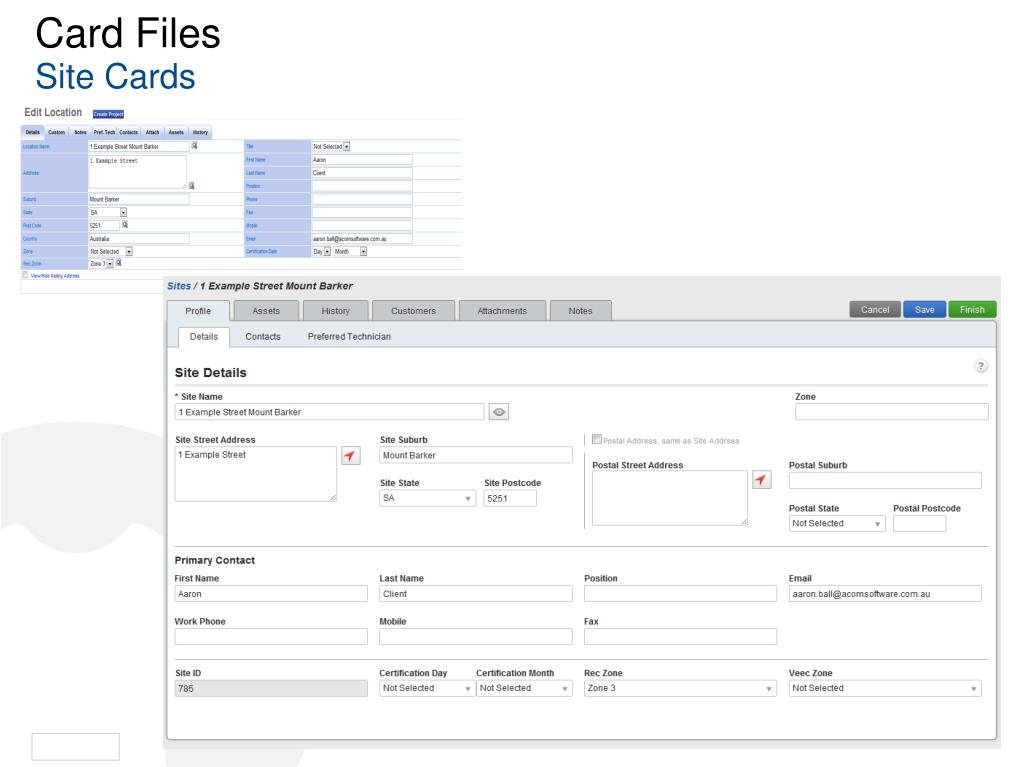Open the help question mark icon
Image resolution: width=1023 pixels, height=767 pixels.
(x=981, y=366)
